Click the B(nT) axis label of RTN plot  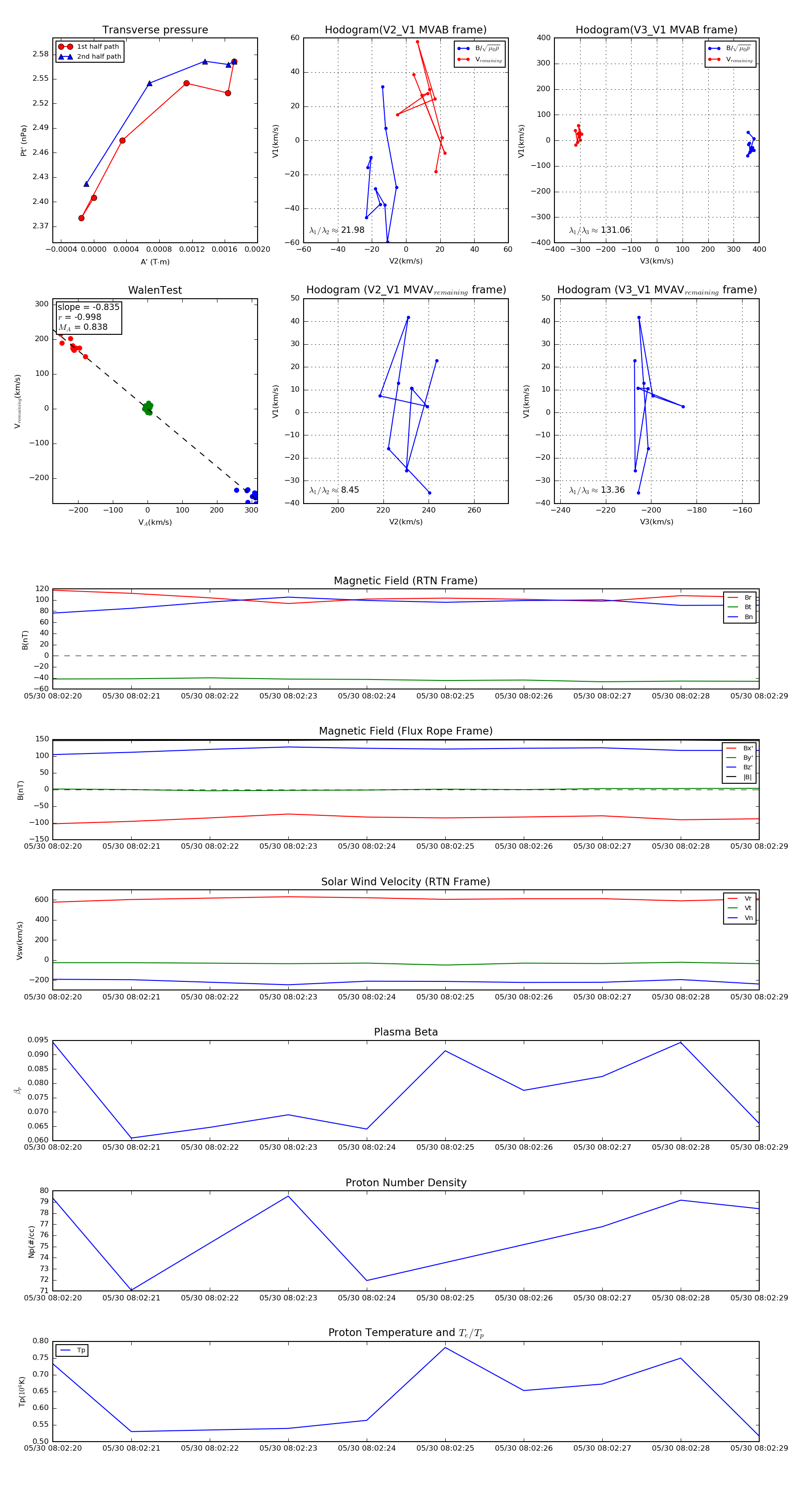pyautogui.click(x=25, y=640)
